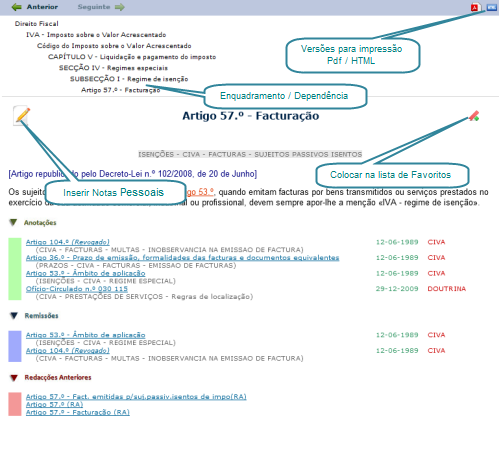Select IVA - Imposto sobre o Valor Acrescentado breadcrumb
This screenshot has width=499, height=460.
tap(96, 35)
